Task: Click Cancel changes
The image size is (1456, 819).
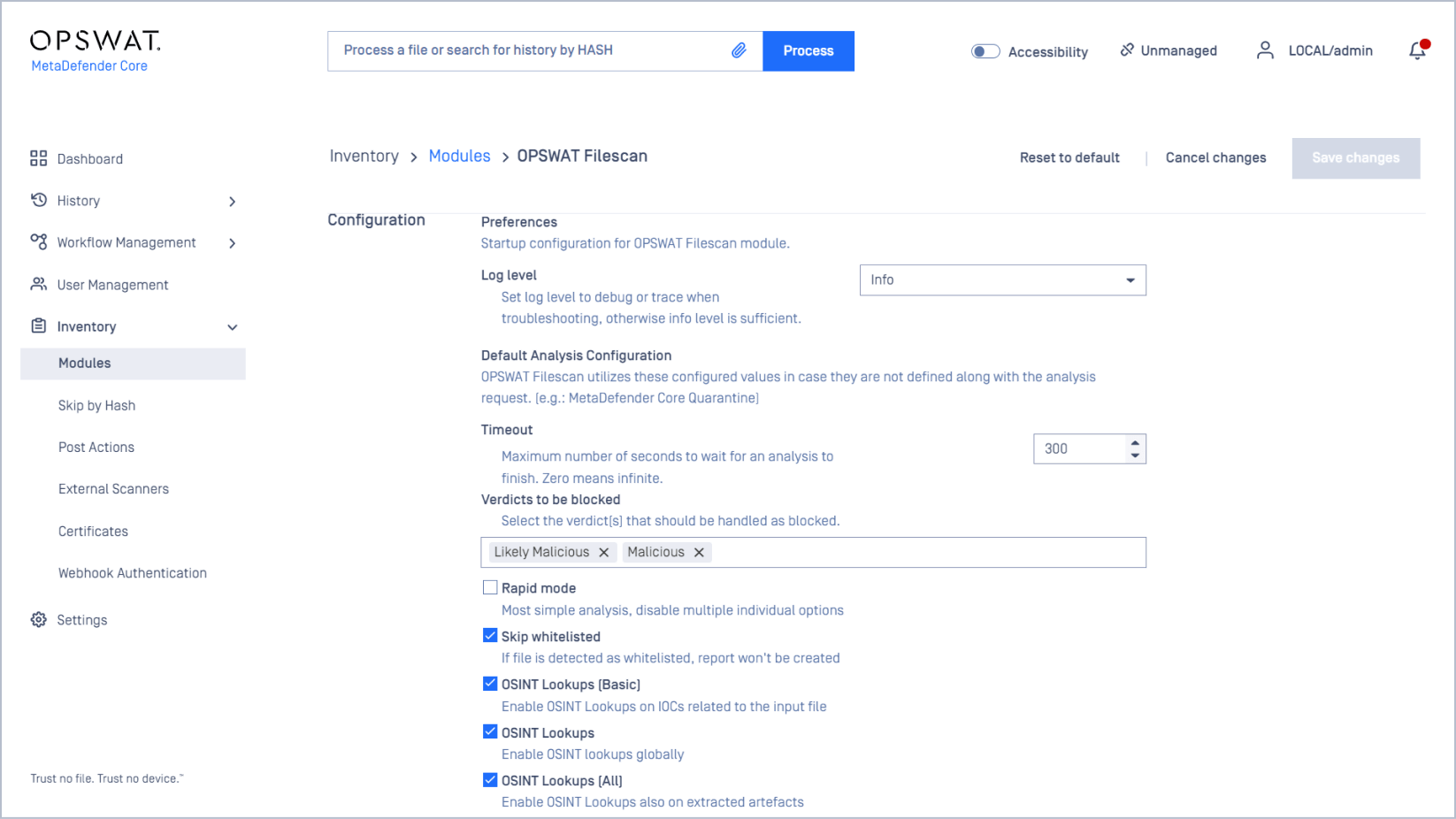Action: [x=1215, y=157]
